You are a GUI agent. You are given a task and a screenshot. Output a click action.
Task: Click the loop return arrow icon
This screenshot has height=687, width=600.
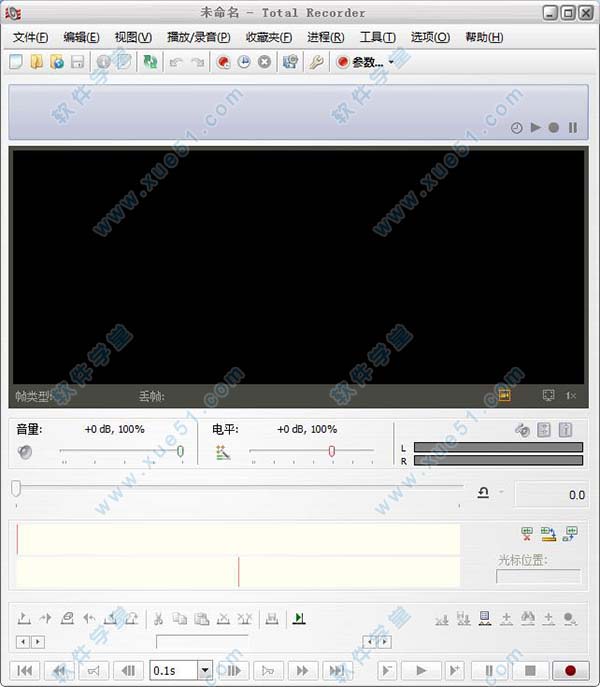coord(483,493)
